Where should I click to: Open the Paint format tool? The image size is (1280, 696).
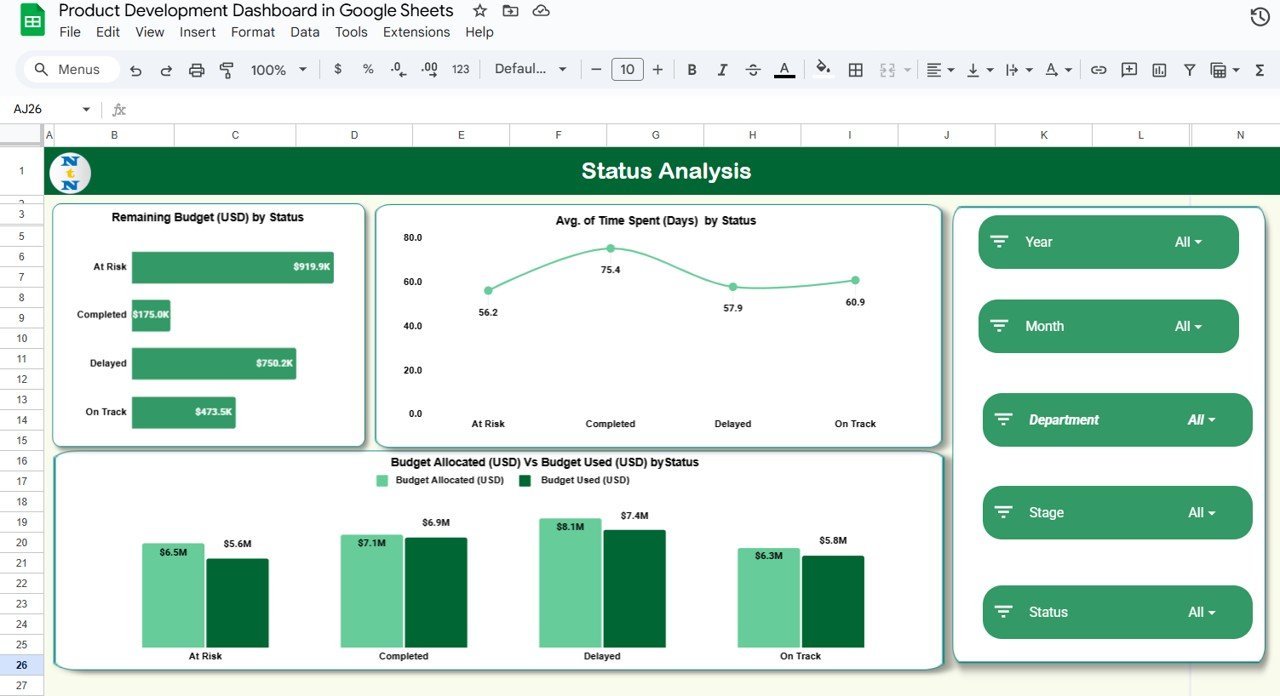point(226,69)
